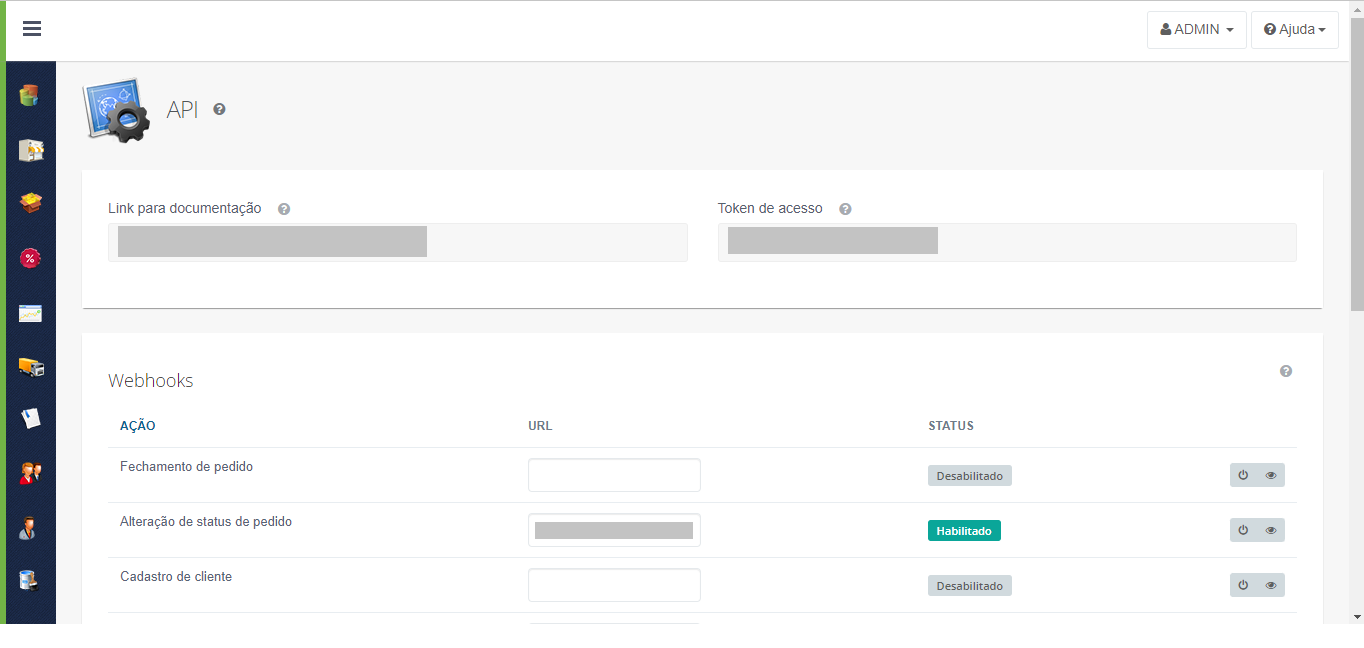
Task: Click the scrollbar down arrow
Action: click(x=1357, y=616)
